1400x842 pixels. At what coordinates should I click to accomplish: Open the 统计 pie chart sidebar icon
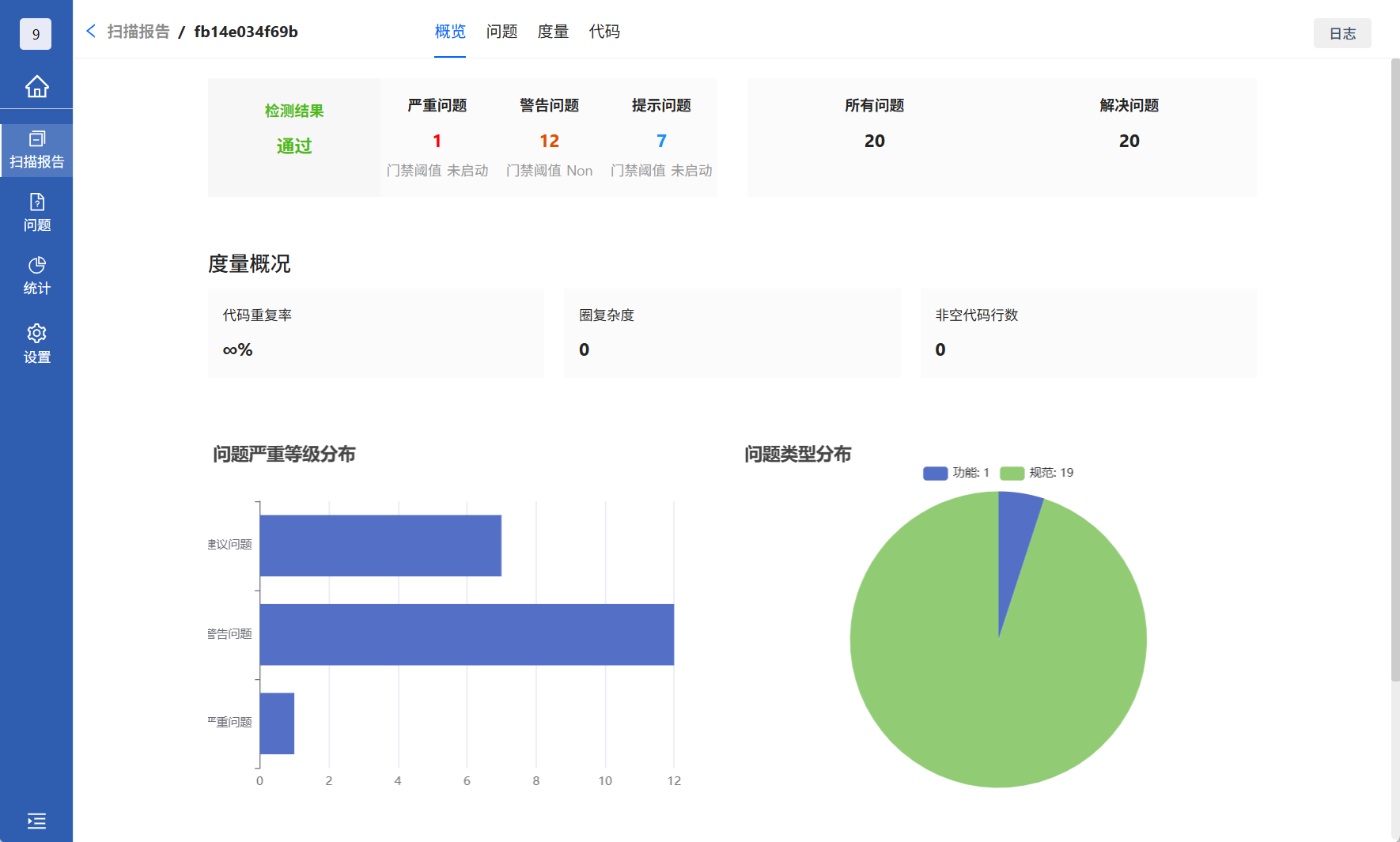coord(36,276)
